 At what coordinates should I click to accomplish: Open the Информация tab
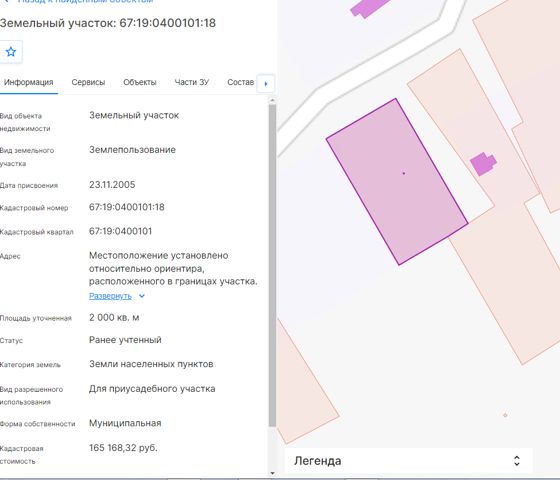point(29,82)
